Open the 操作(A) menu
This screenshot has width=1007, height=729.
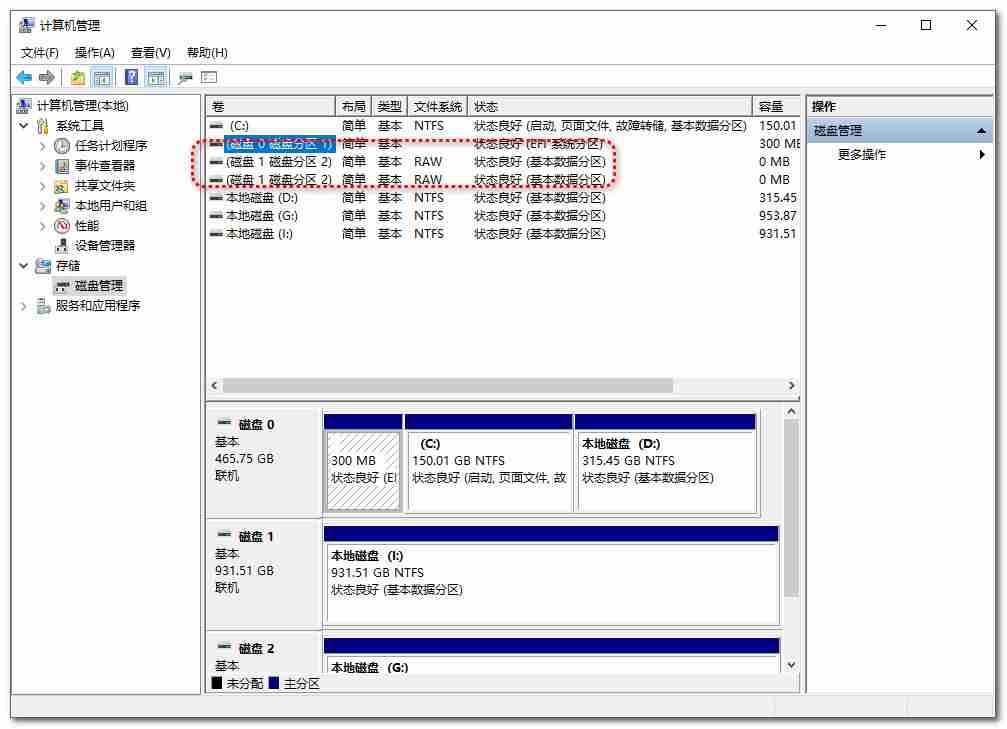[95, 53]
